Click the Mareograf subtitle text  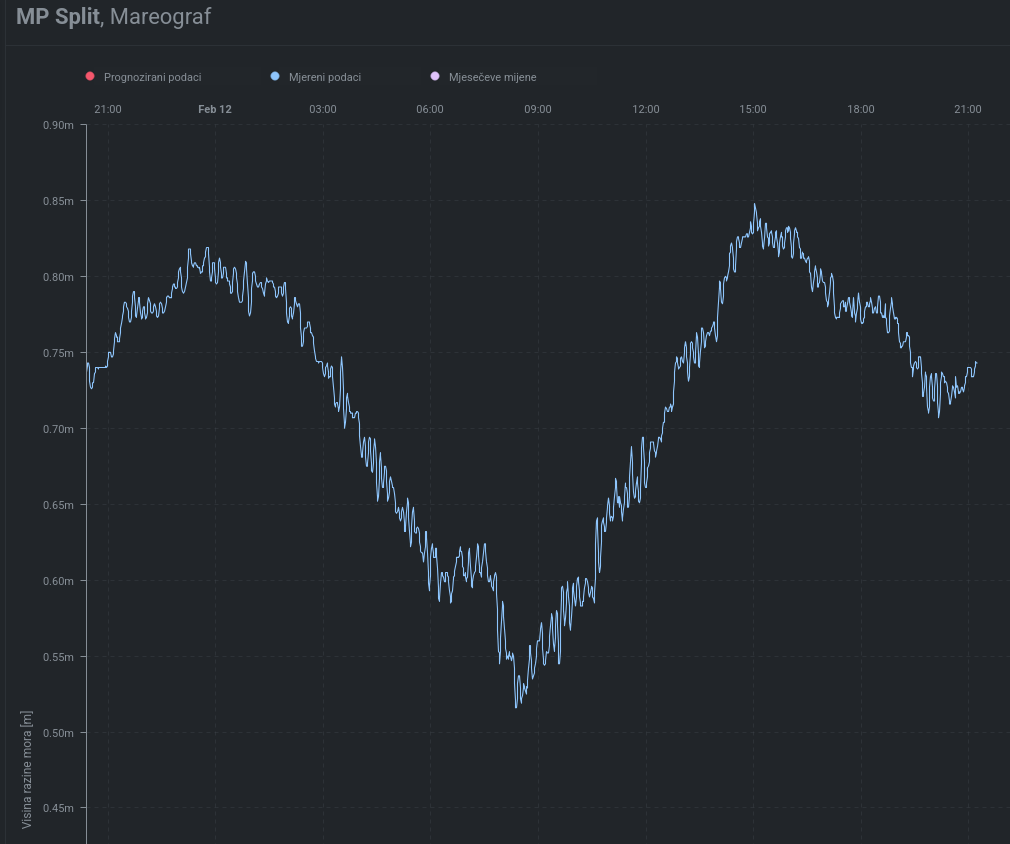tap(160, 17)
